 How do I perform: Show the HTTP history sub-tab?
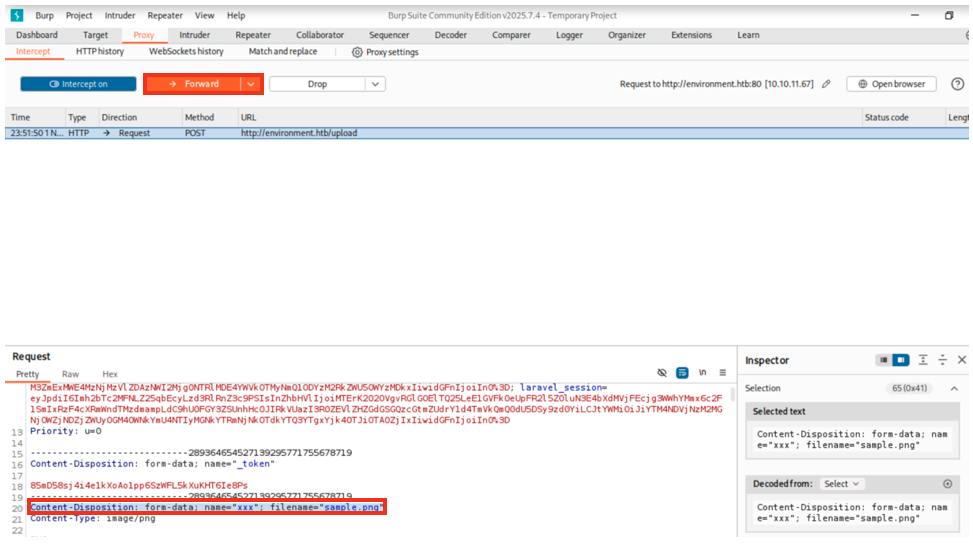[x=100, y=52]
